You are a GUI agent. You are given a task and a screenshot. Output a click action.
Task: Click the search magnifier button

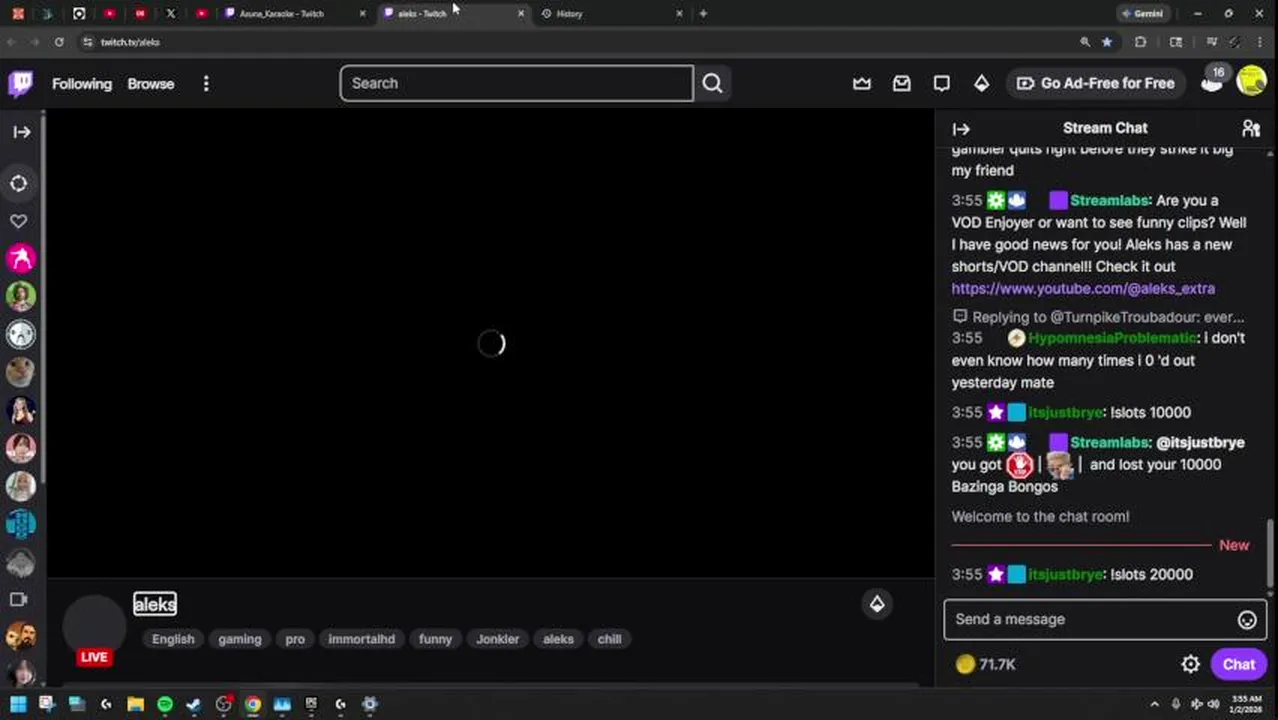[712, 83]
